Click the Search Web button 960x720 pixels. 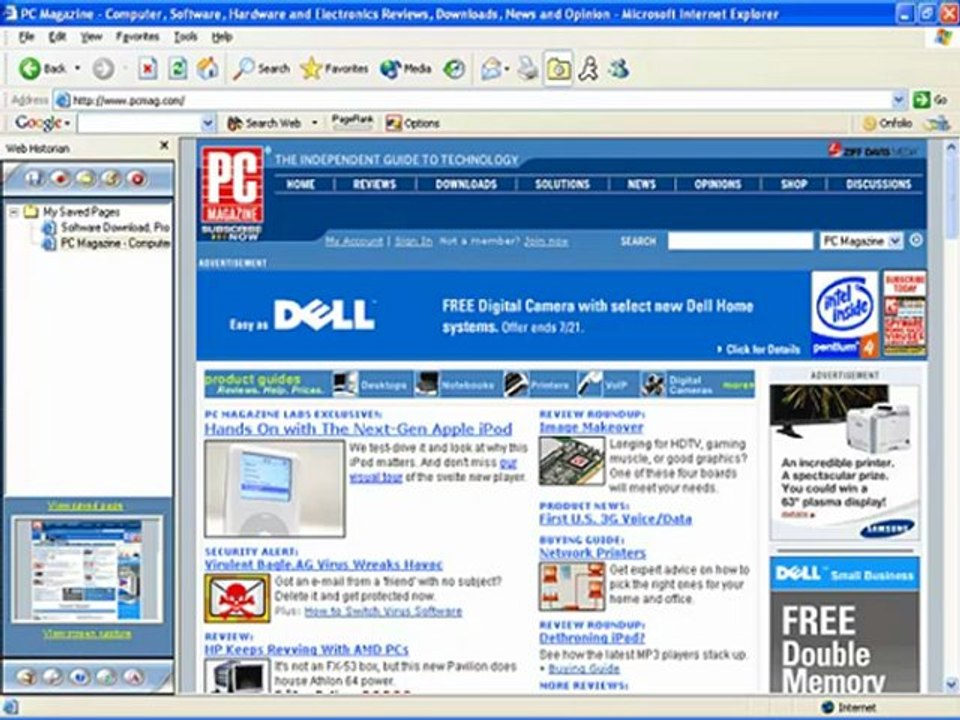click(264, 123)
